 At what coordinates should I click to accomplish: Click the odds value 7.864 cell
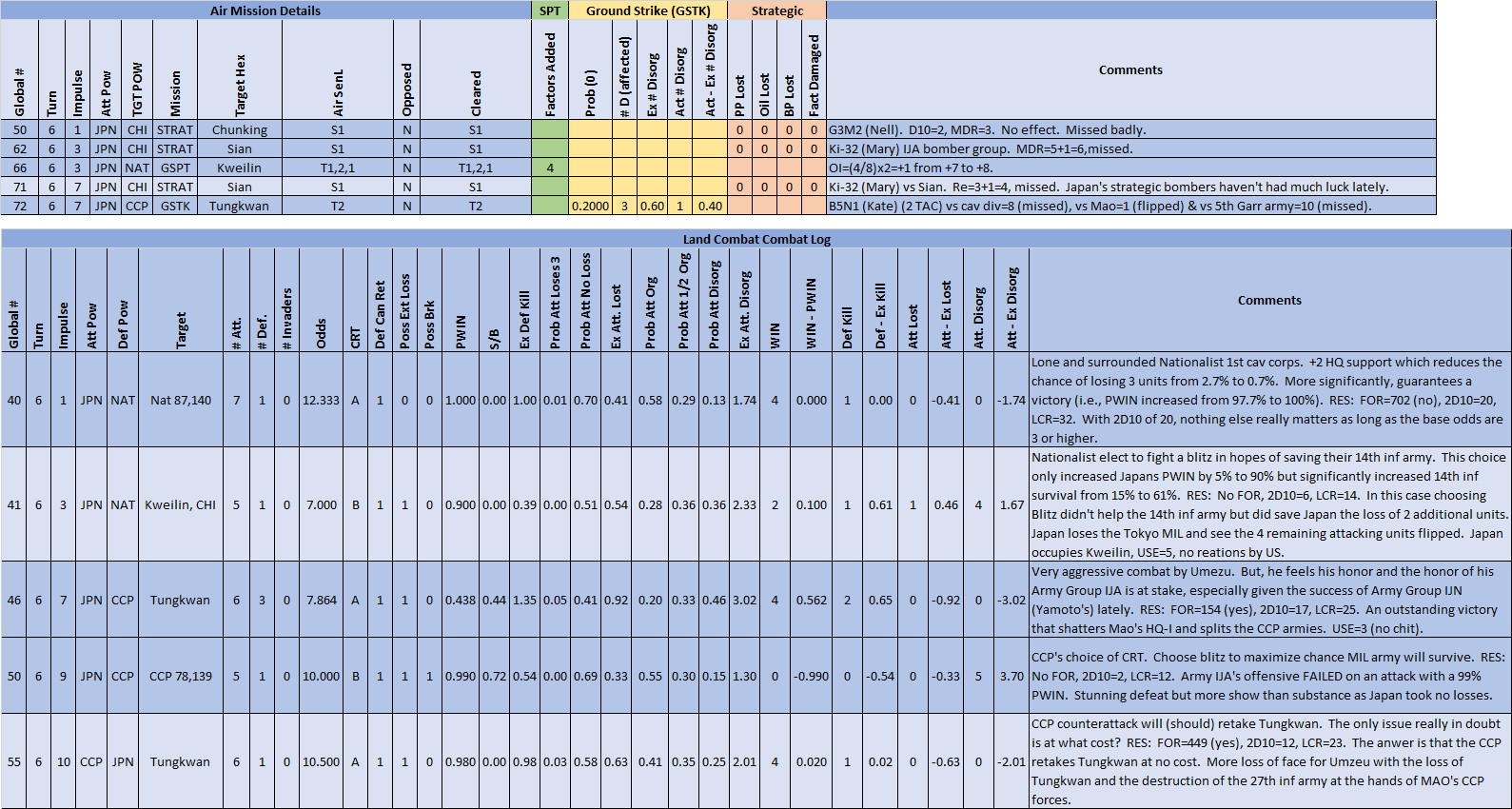click(321, 600)
